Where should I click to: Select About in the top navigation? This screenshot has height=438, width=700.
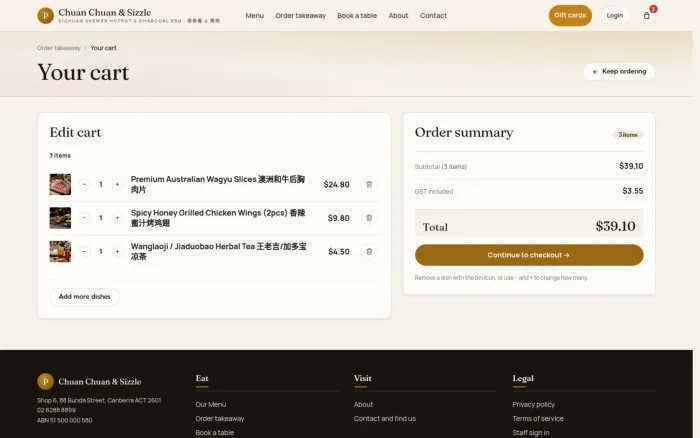pos(398,16)
